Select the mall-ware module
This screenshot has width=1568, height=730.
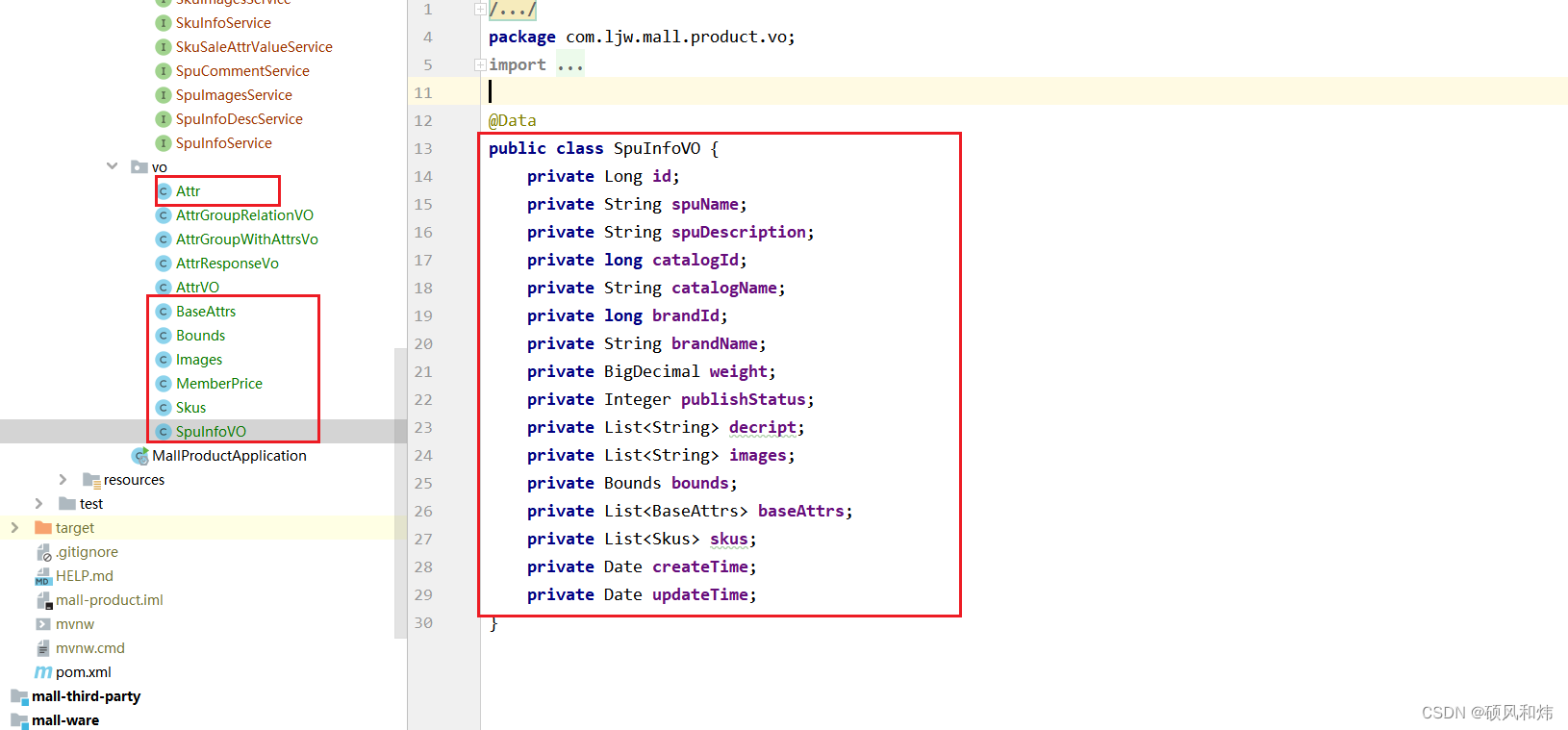(x=65, y=720)
